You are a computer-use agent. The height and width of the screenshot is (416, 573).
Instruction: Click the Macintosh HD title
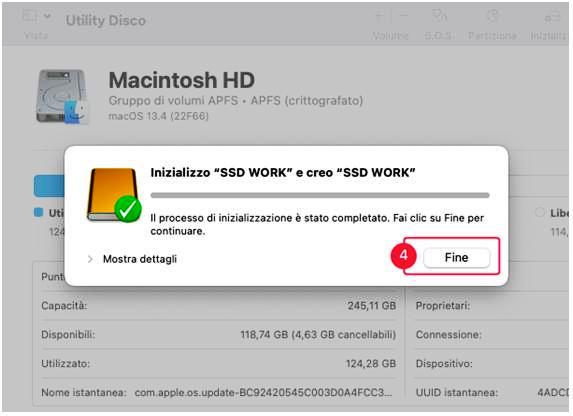(182, 80)
